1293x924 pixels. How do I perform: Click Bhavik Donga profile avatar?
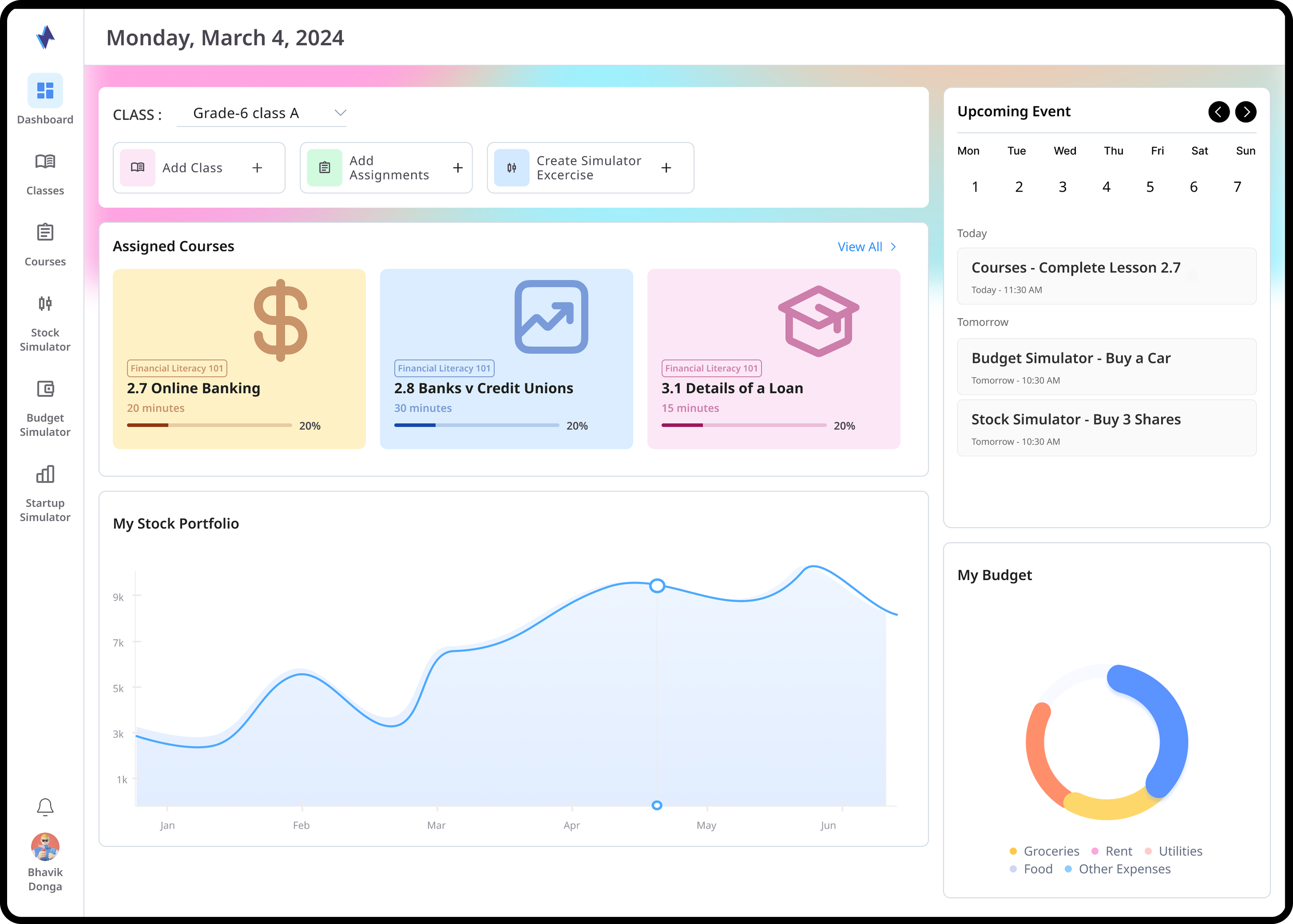(x=45, y=847)
